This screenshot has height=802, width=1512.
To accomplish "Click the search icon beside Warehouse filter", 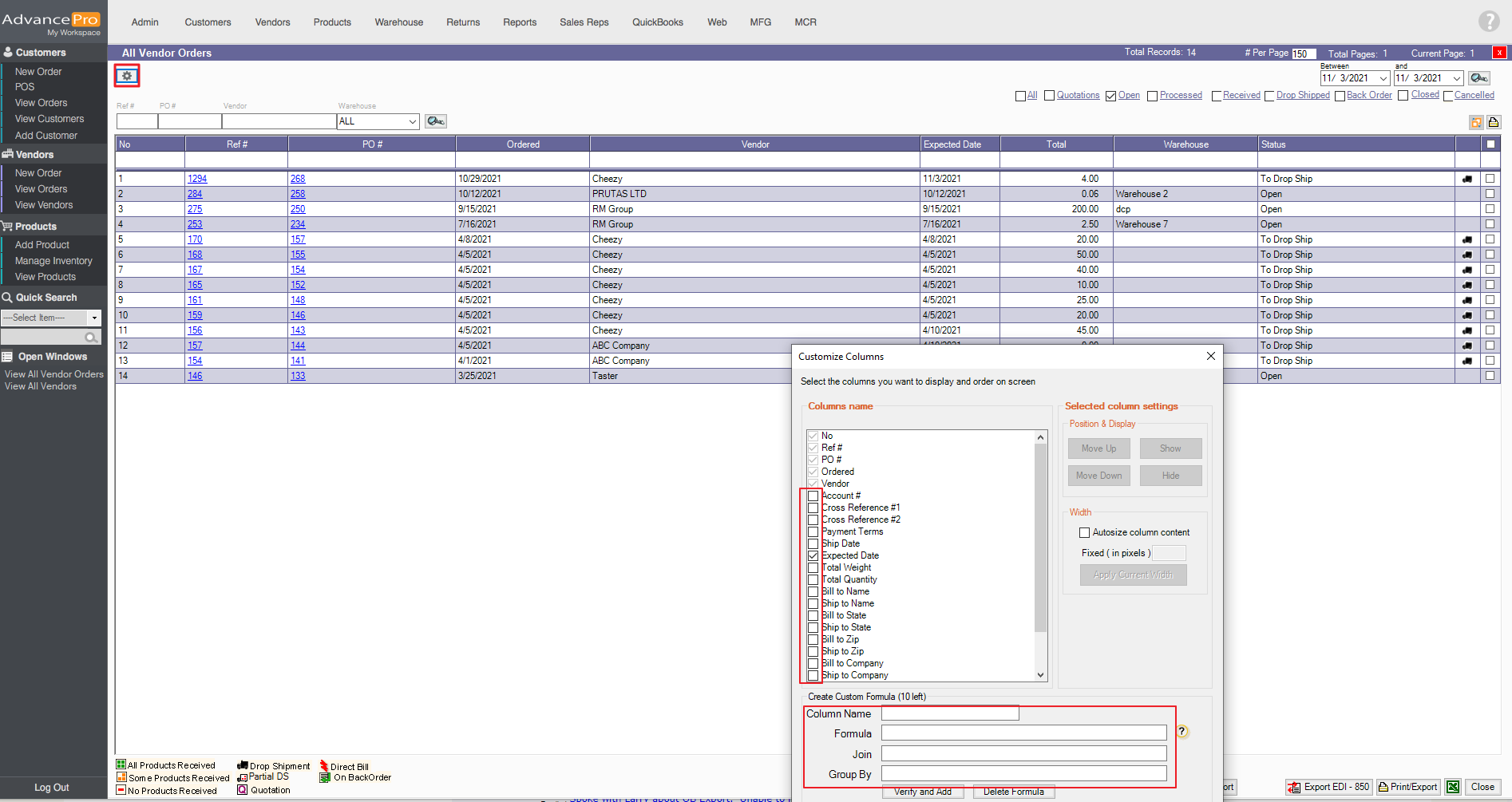I will (435, 121).
